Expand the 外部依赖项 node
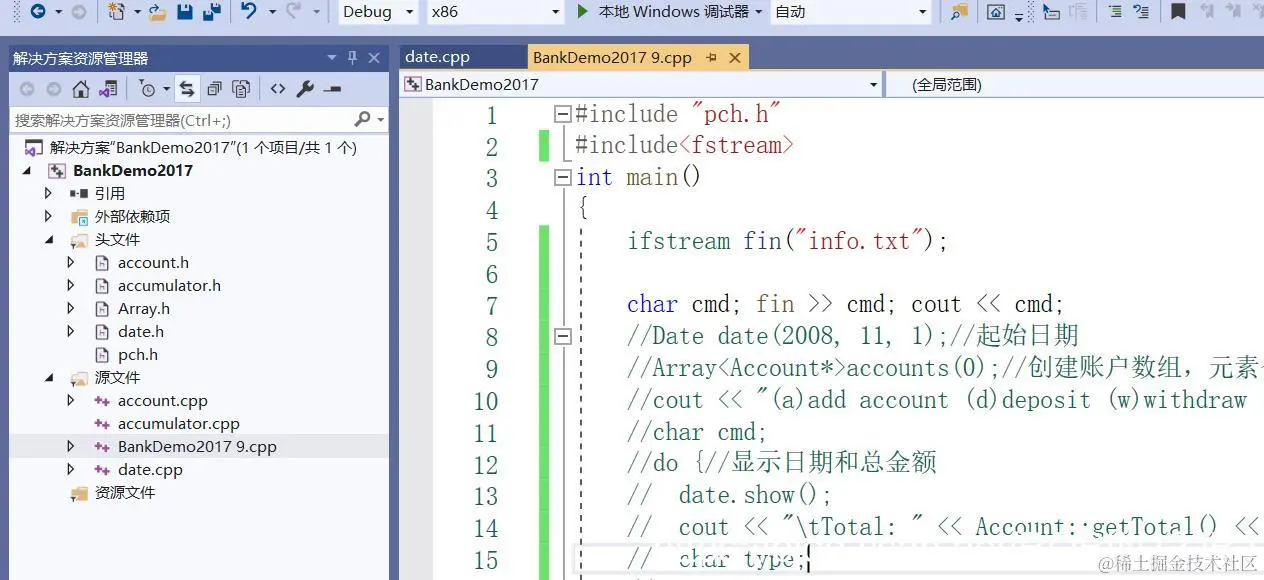 pos(48,216)
